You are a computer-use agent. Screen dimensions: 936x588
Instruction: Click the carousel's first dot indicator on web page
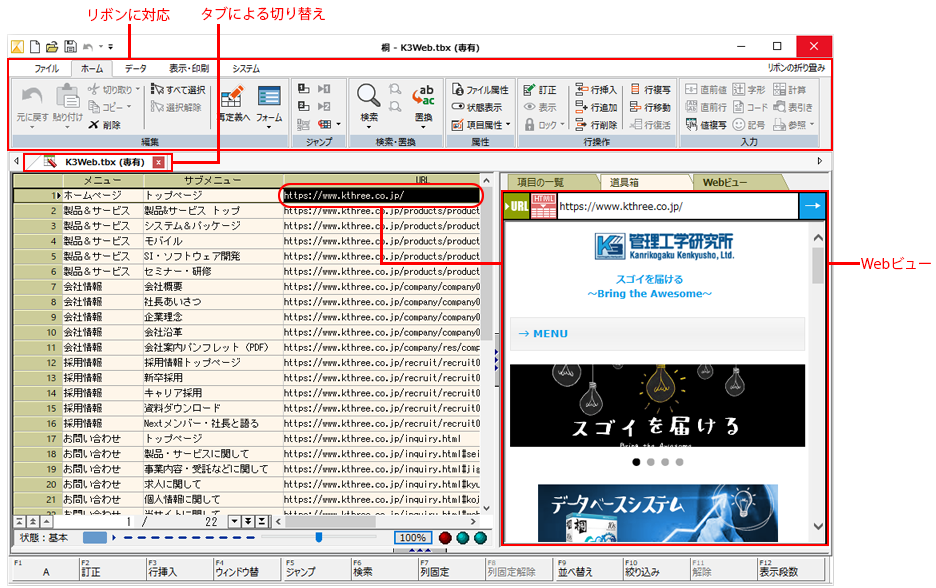pyautogui.click(x=636, y=461)
